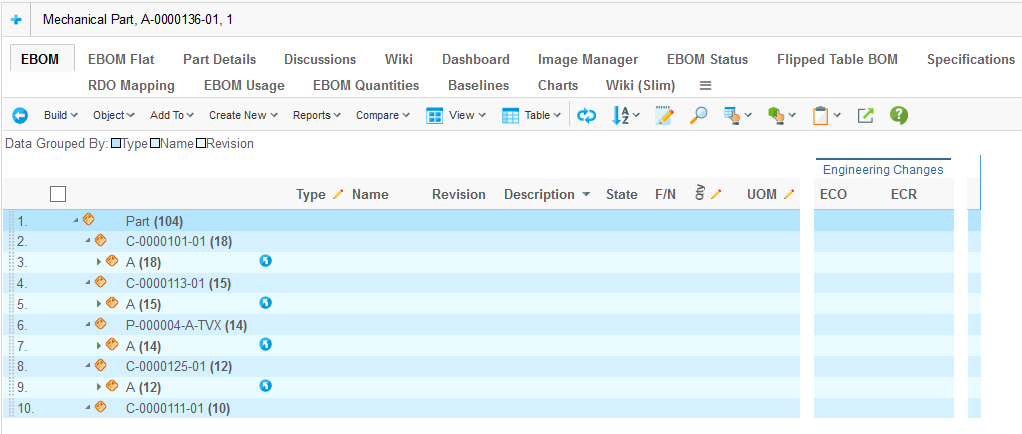Click the Description column header
The image size is (1022, 434).
click(538, 194)
